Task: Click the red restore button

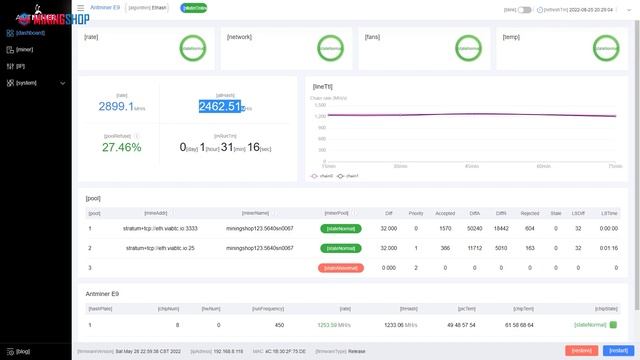Action: coord(582,351)
